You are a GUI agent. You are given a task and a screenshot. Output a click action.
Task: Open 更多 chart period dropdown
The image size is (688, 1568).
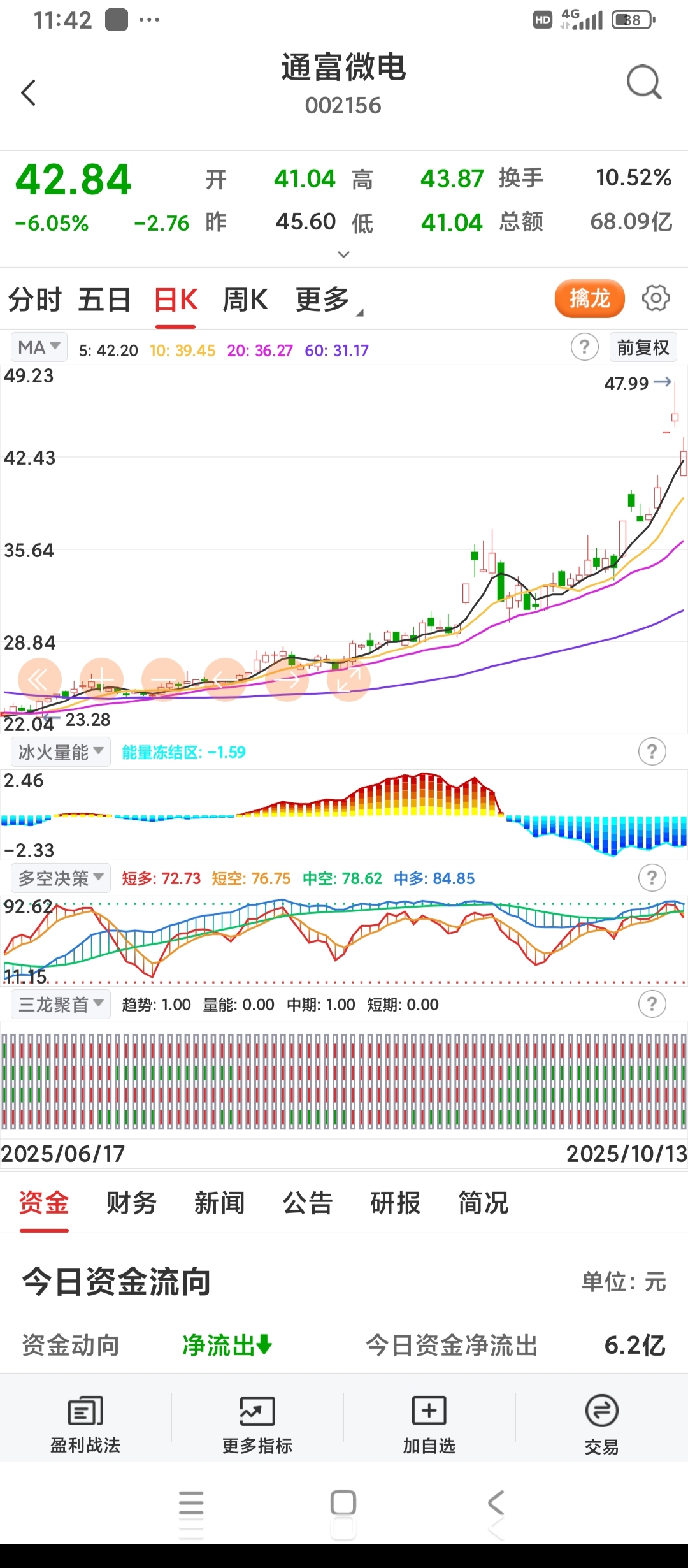pyautogui.click(x=328, y=300)
